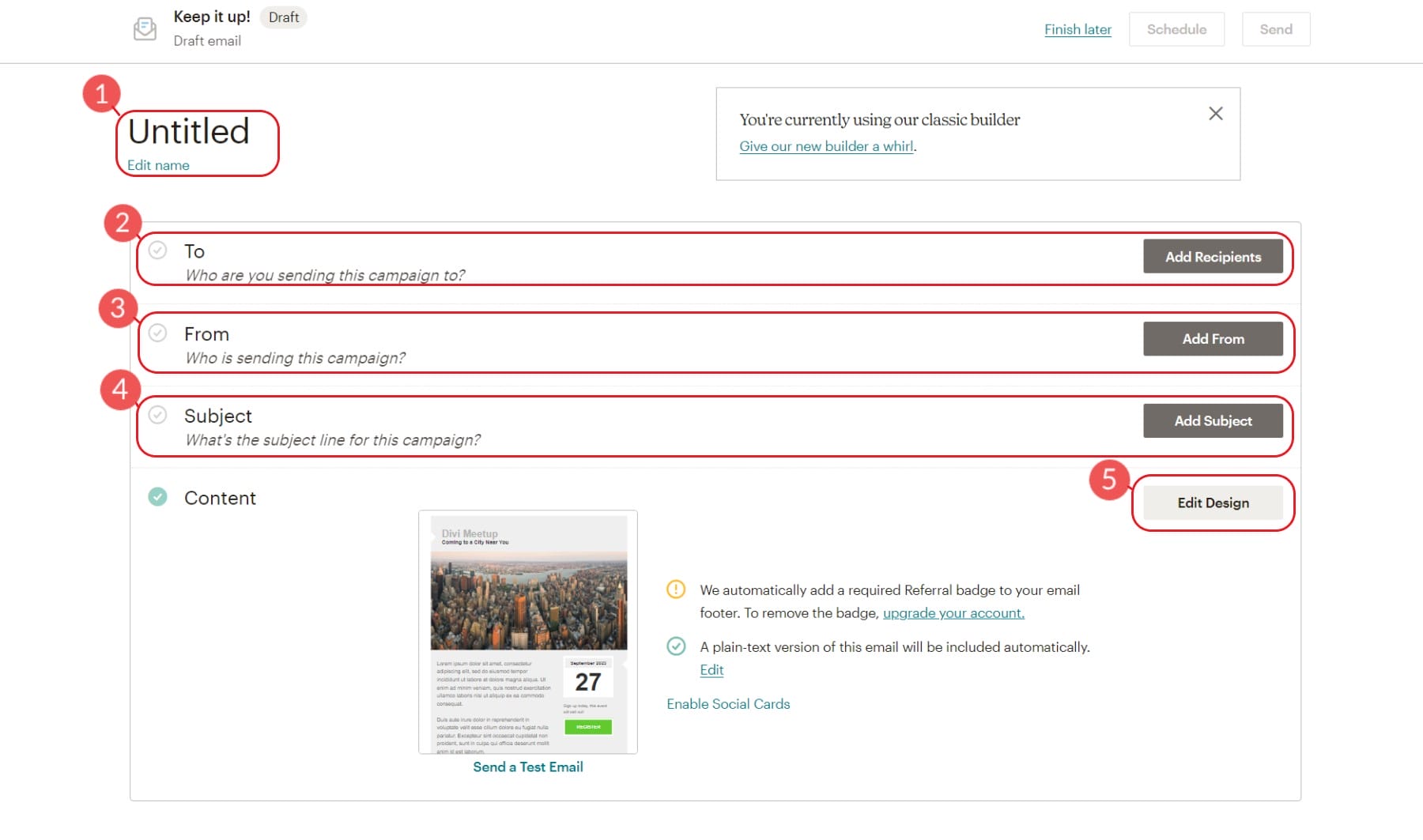Click Send a Test Email
The height and width of the screenshot is (840, 1423).
point(527,766)
